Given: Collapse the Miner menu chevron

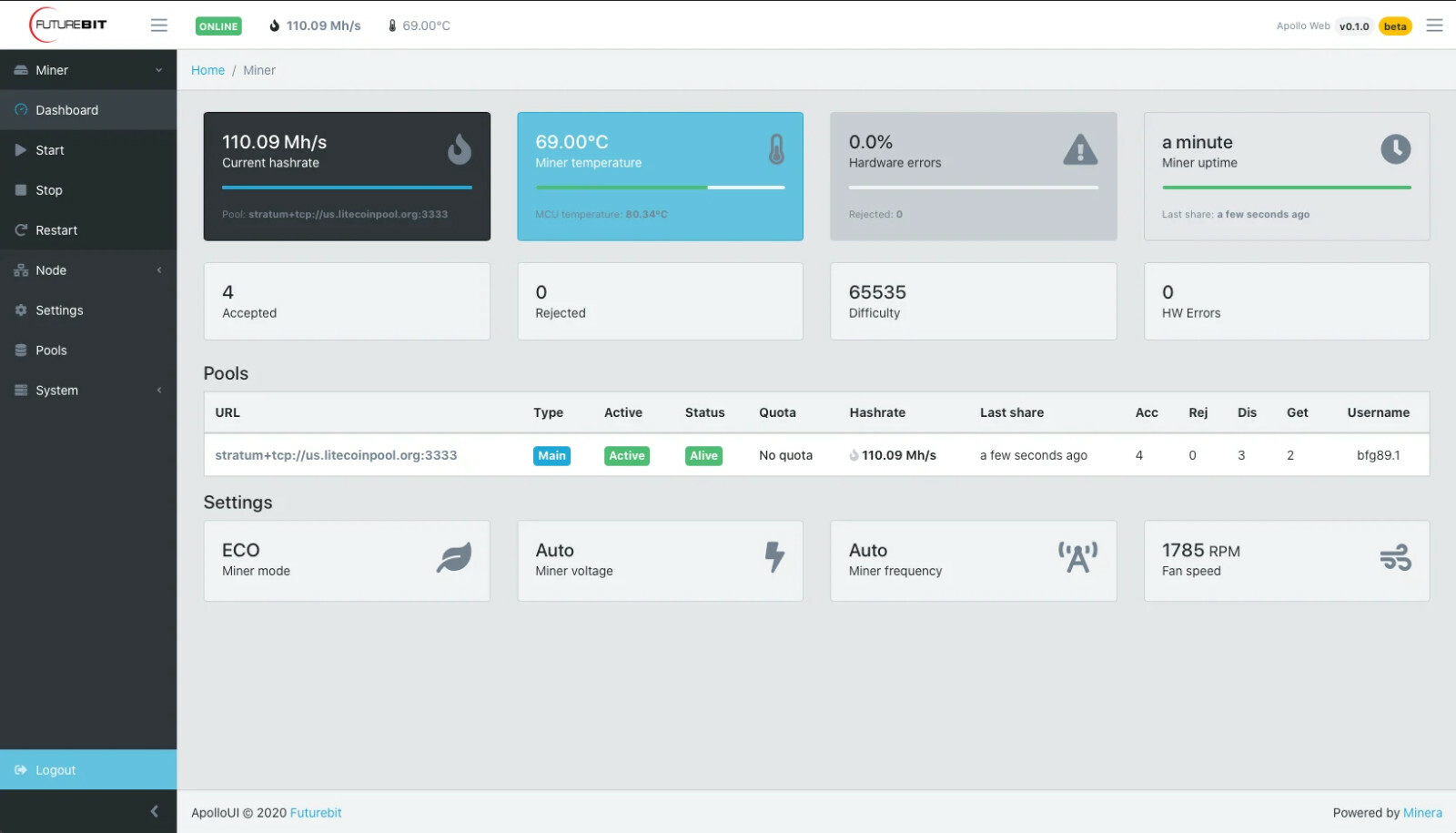Looking at the screenshot, I should [159, 70].
